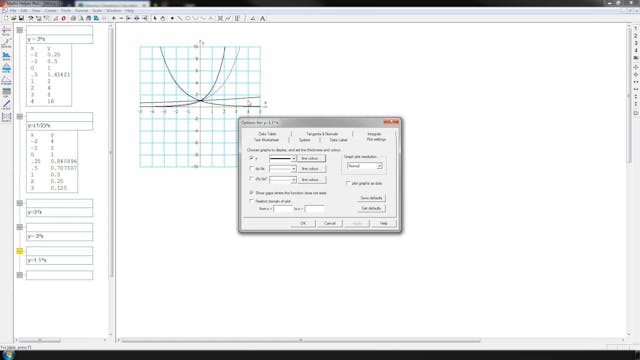Switch to the System tab

coord(304,140)
